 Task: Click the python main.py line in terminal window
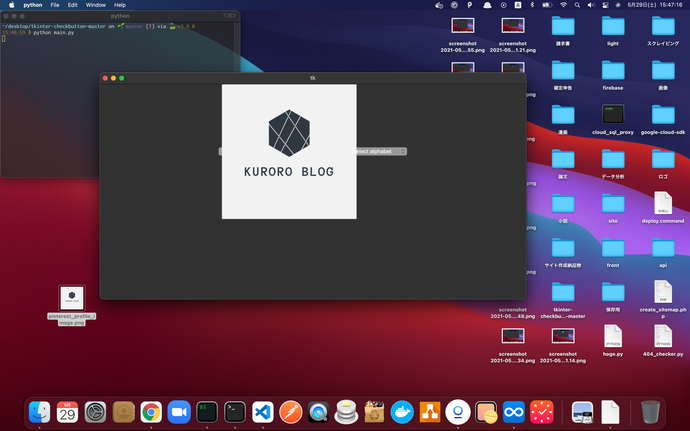click(x=54, y=33)
